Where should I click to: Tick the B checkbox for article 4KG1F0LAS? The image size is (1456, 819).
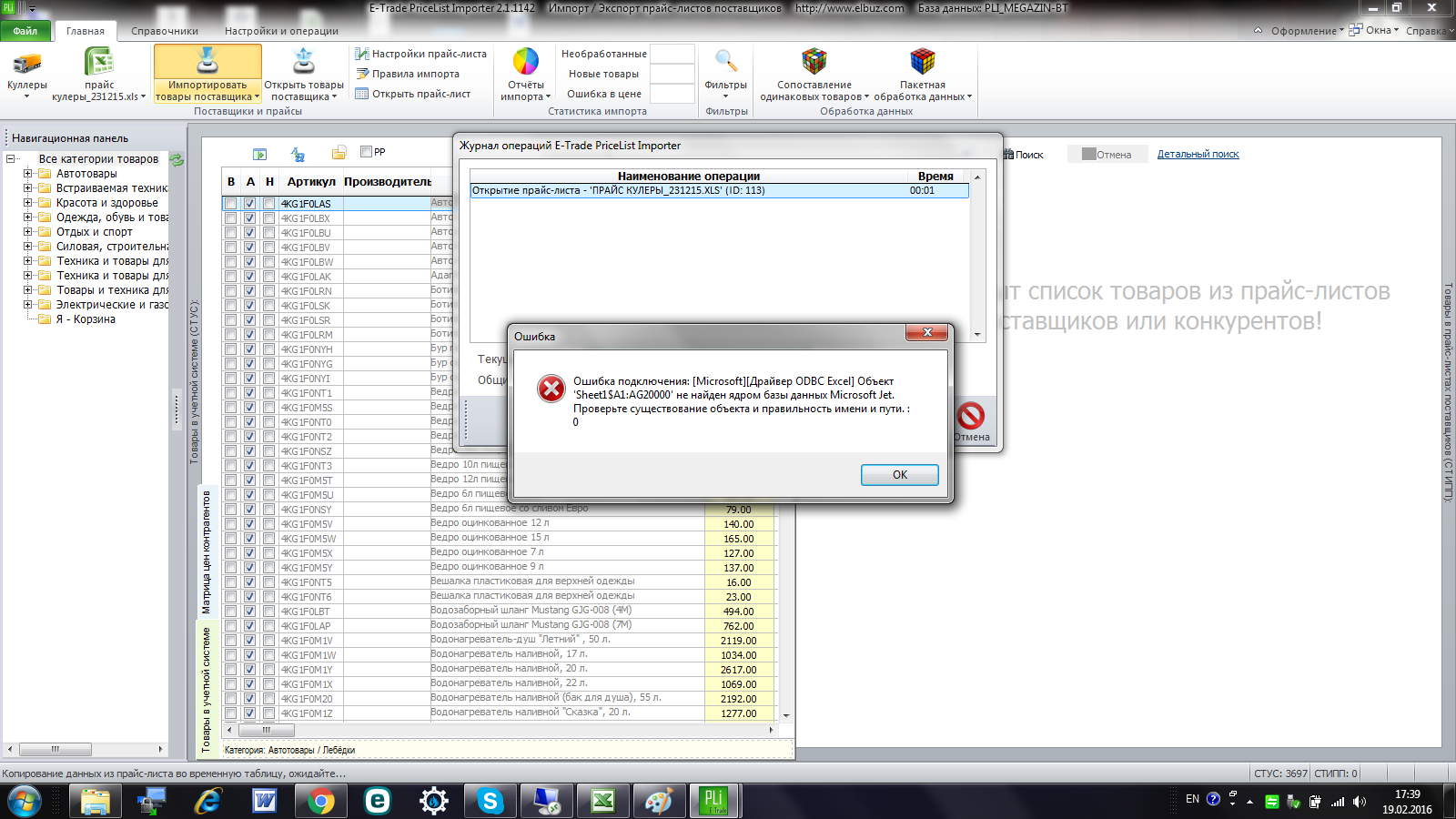[231, 204]
